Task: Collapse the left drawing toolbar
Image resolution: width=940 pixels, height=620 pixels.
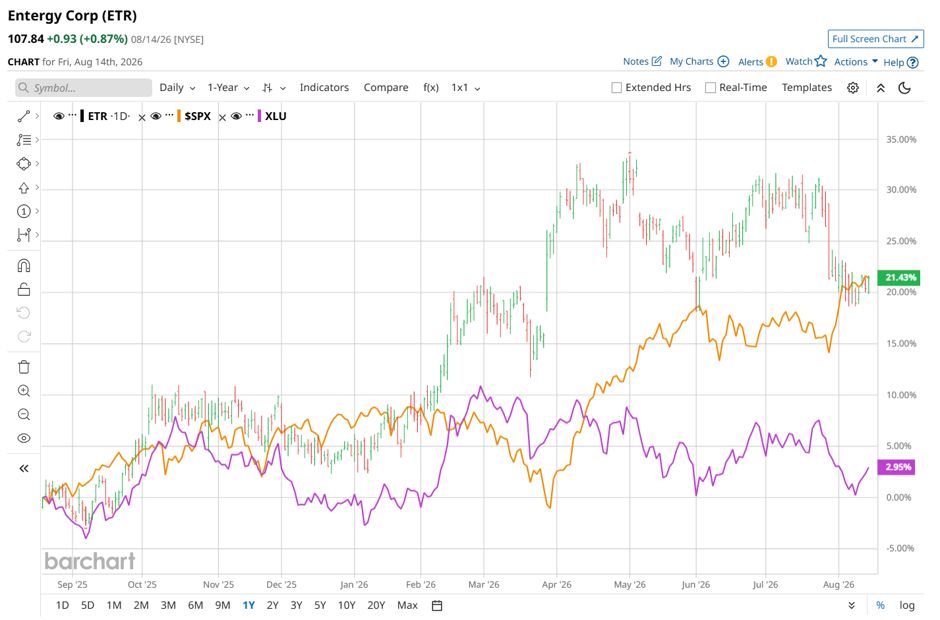Action: 23,468
